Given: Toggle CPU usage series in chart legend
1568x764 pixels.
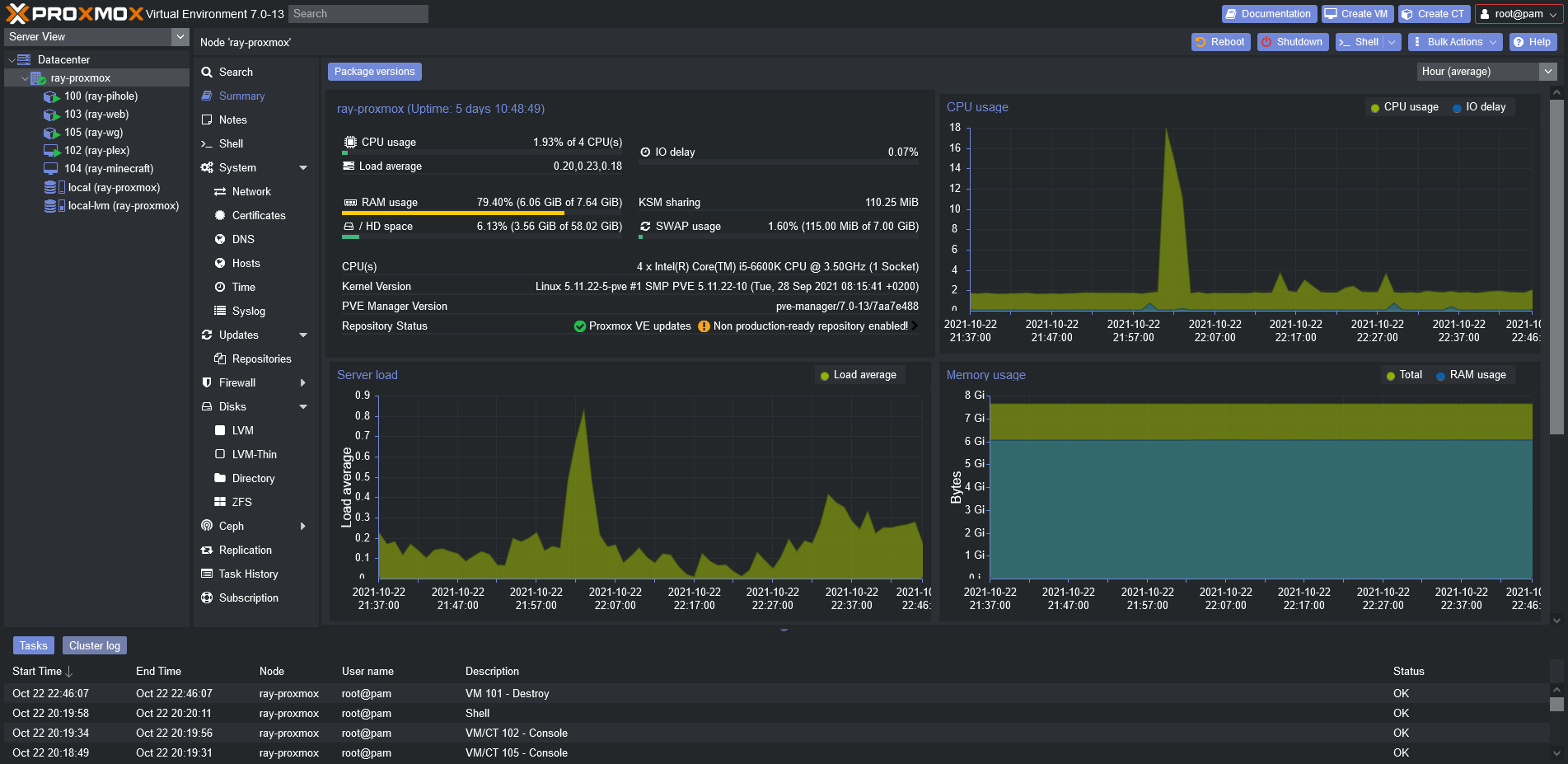Looking at the screenshot, I should coord(1404,107).
